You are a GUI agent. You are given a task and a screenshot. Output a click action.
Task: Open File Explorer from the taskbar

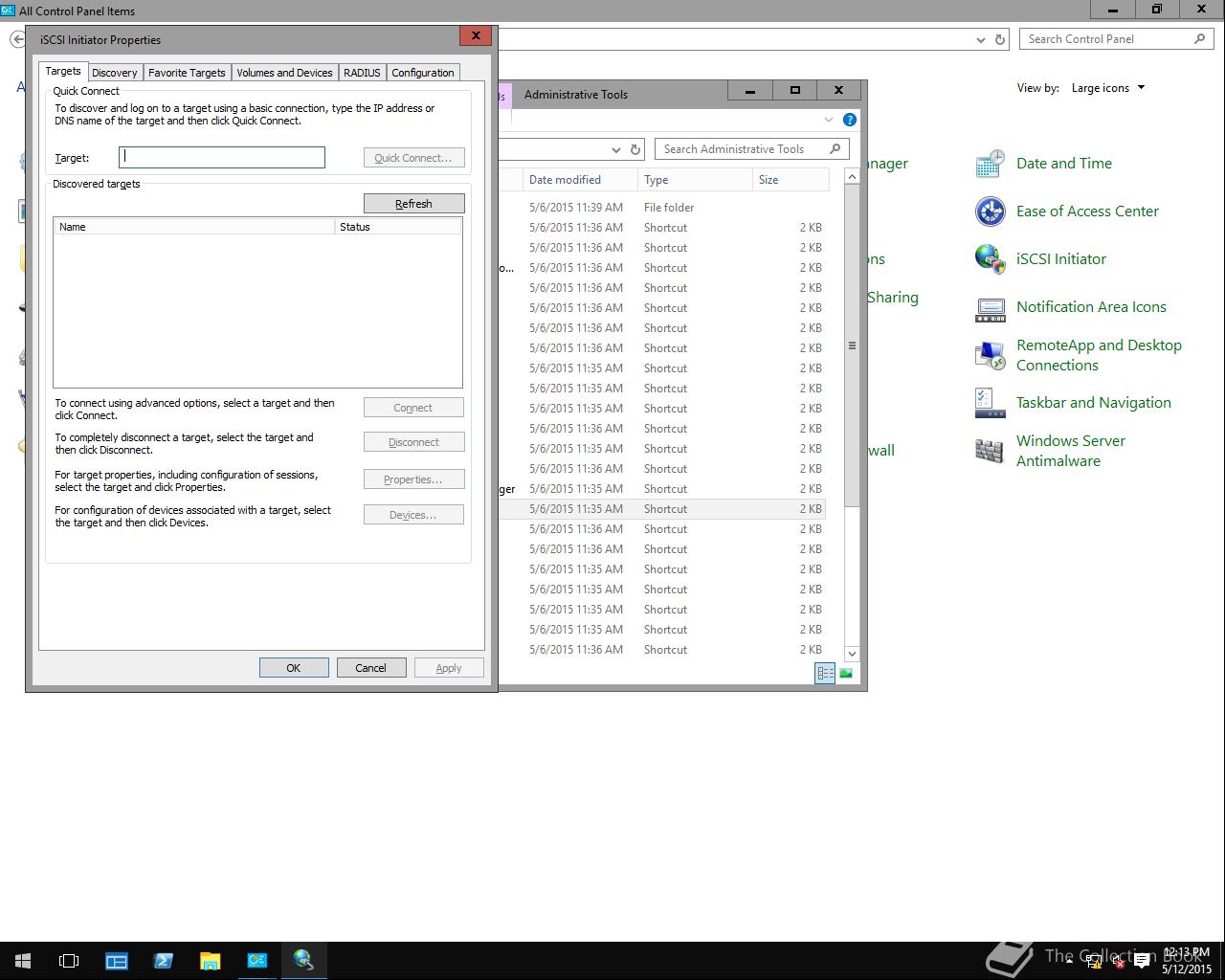(x=210, y=960)
